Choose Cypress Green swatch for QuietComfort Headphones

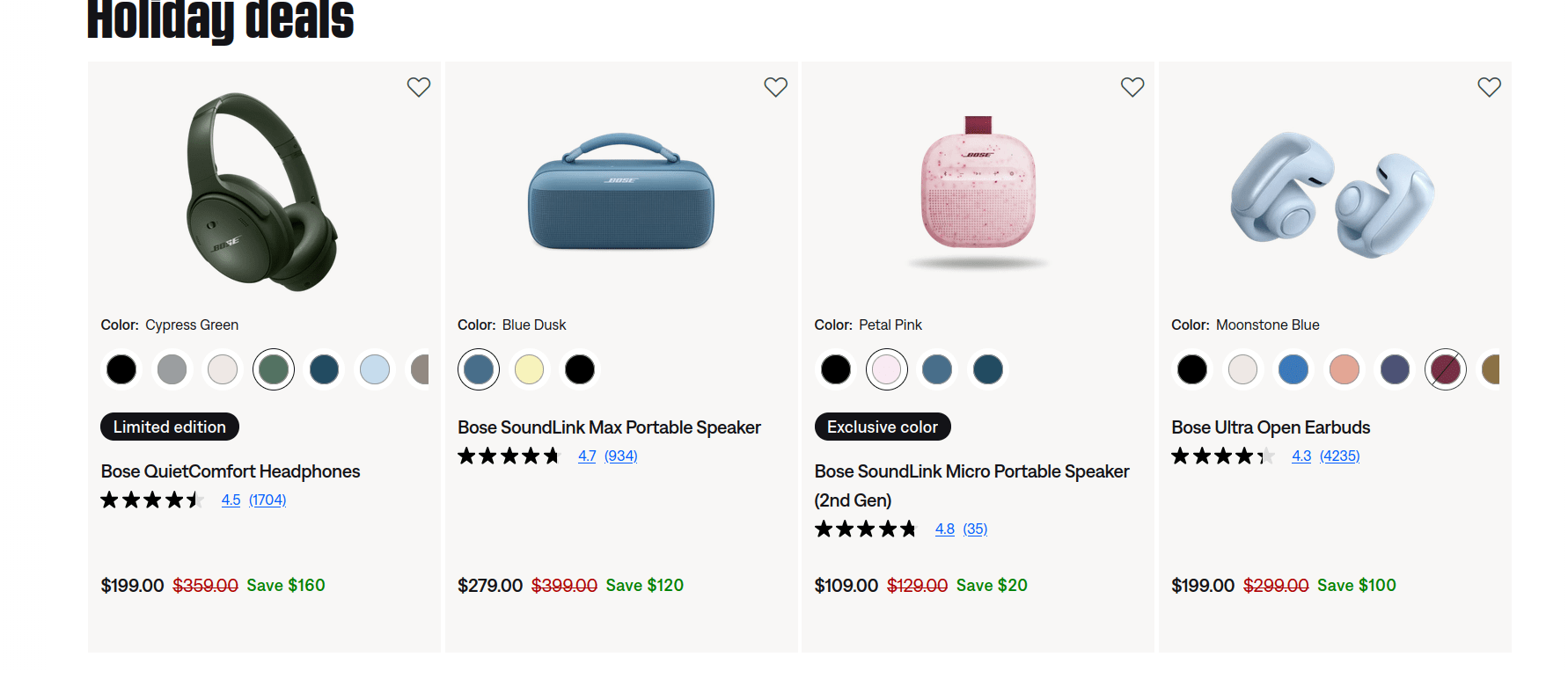(x=274, y=369)
